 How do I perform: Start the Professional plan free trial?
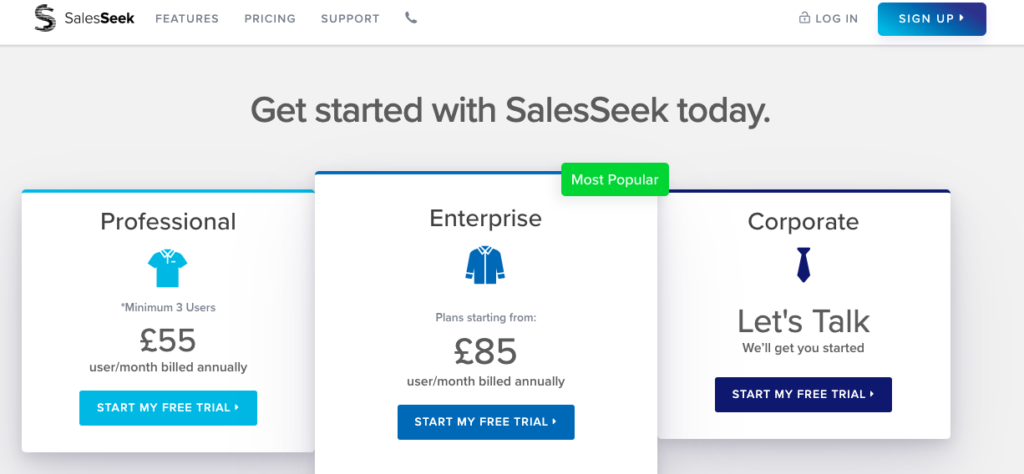(x=168, y=407)
